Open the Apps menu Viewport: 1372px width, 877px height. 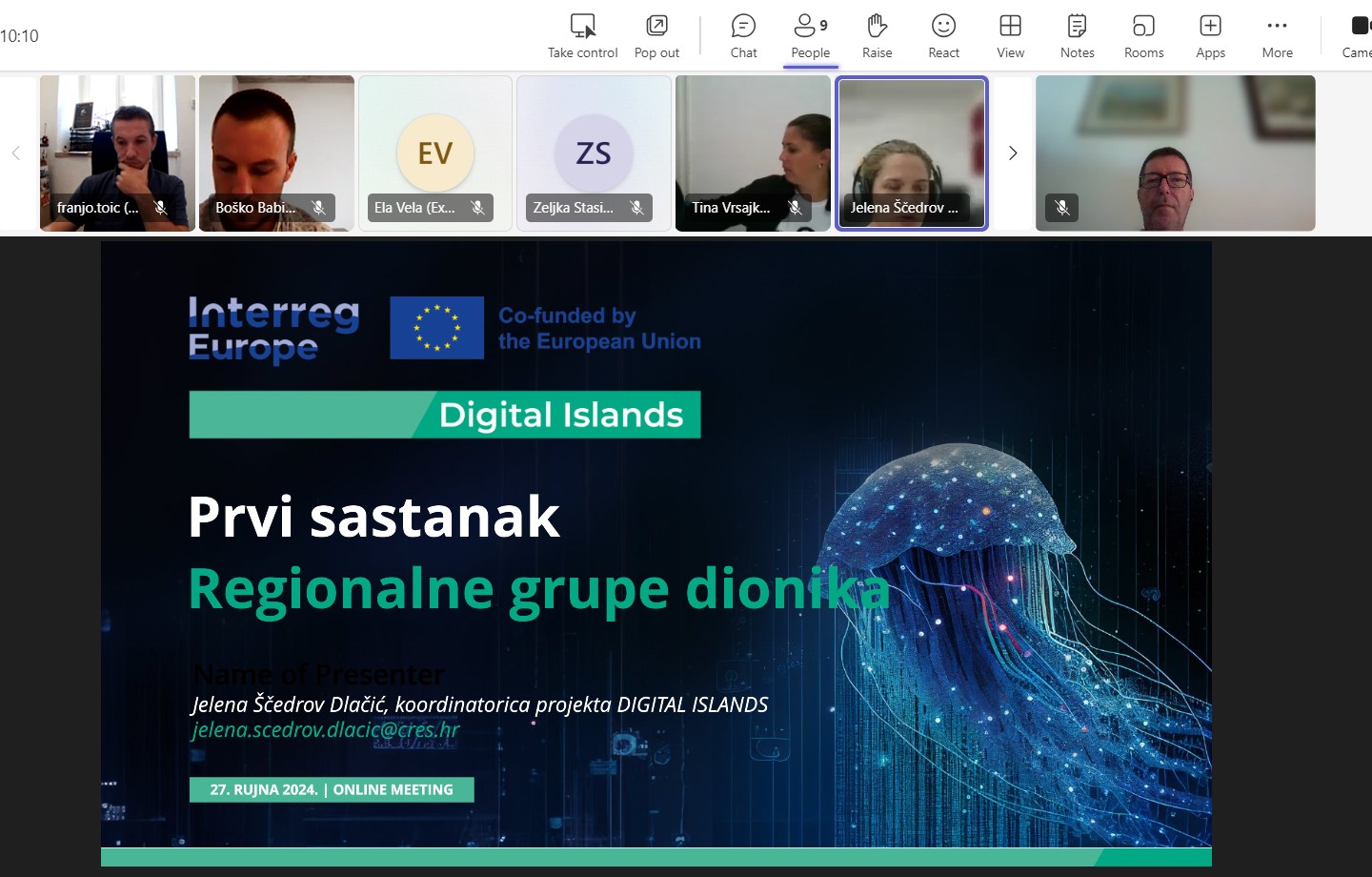pyautogui.click(x=1210, y=36)
